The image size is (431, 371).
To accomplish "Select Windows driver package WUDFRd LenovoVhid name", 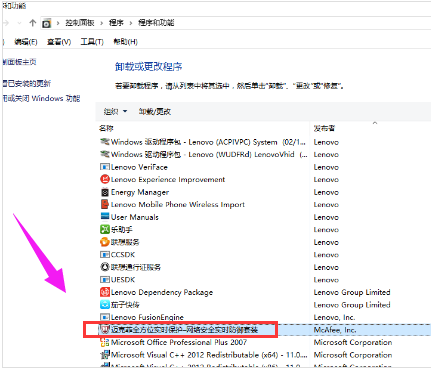I will [209, 155].
